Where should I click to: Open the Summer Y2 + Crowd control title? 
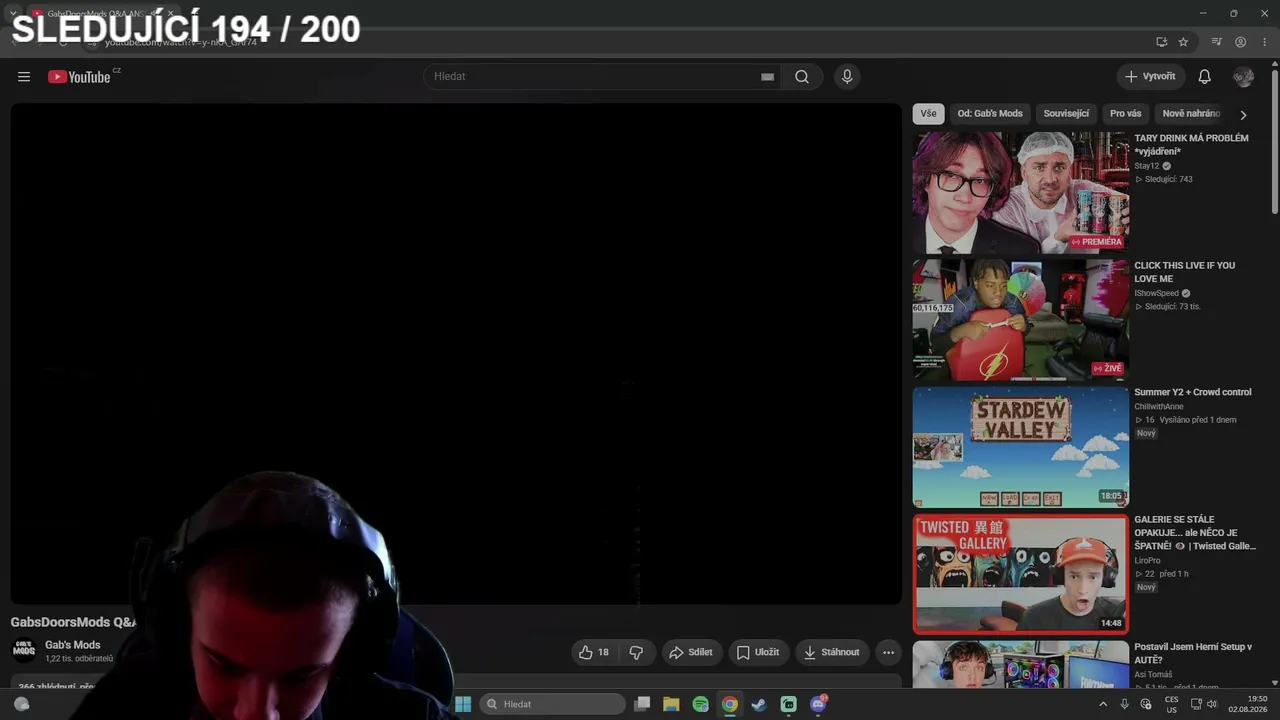click(1193, 392)
